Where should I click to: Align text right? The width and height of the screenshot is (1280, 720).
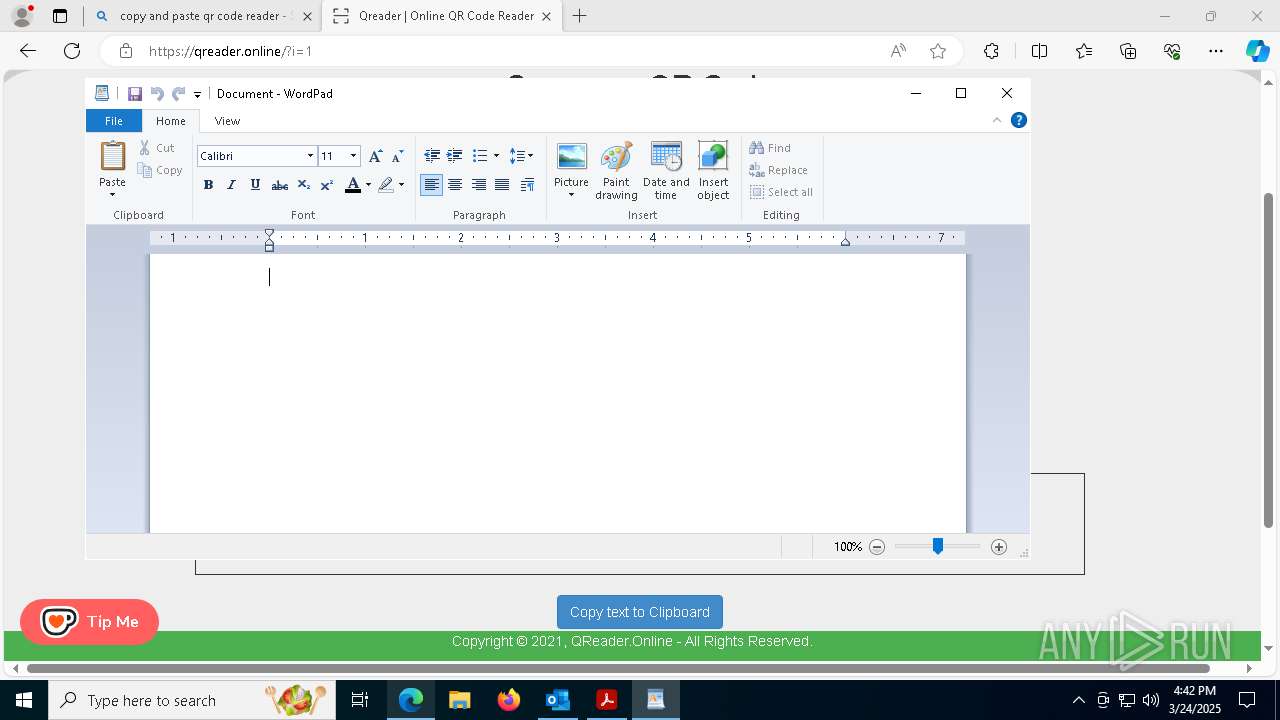pyautogui.click(x=479, y=185)
